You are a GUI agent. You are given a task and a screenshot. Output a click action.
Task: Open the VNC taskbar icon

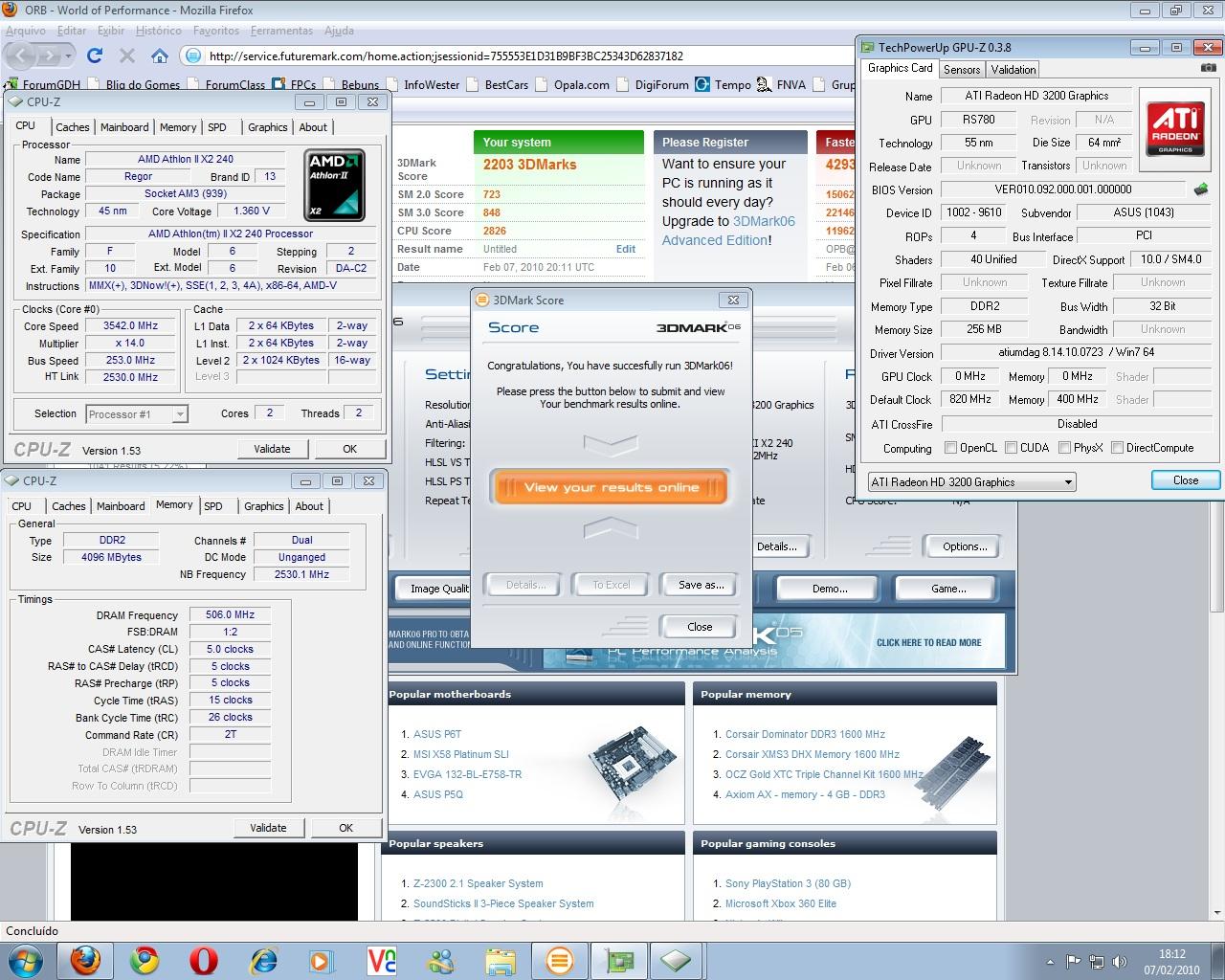click(382, 959)
